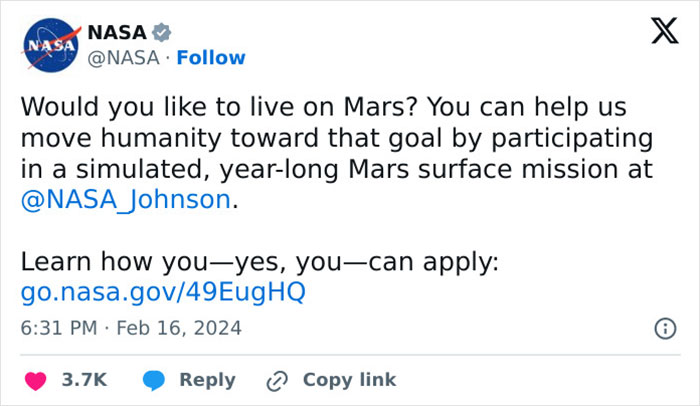Follow the NASA account

coord(211,58)
